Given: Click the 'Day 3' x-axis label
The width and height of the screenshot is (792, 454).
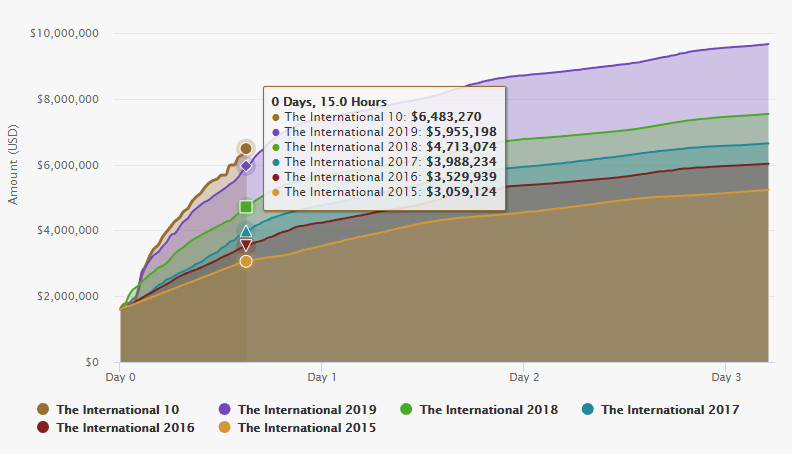Looking at the screenshot, I should pyautogui.click(x=726, y=377).
